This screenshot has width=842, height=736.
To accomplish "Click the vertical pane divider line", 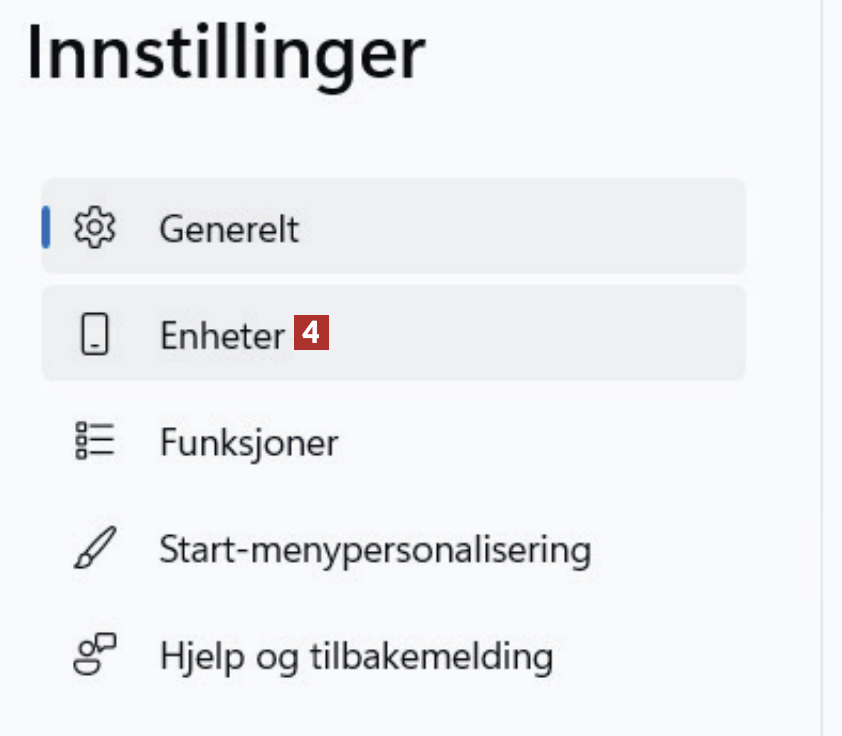I will tap(822, 400).
